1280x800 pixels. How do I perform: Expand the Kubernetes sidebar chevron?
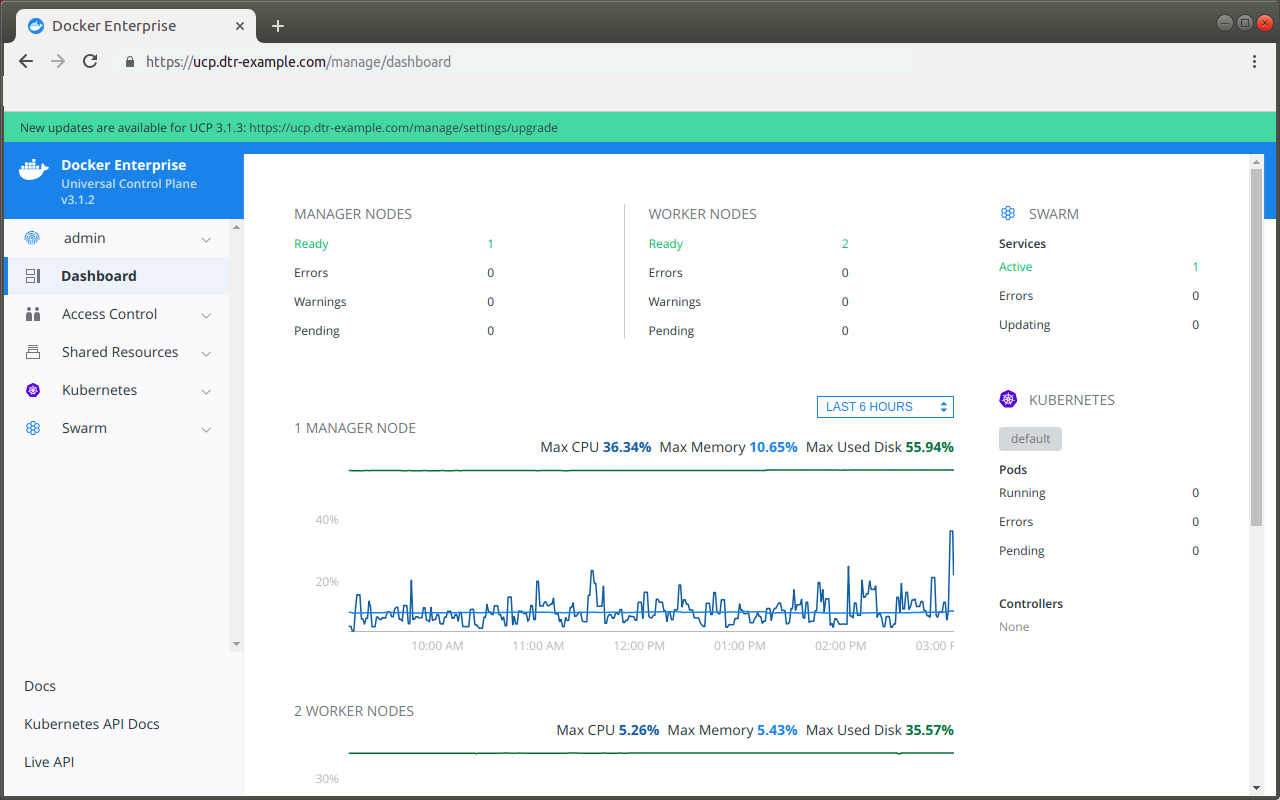[x=206, y=391]
